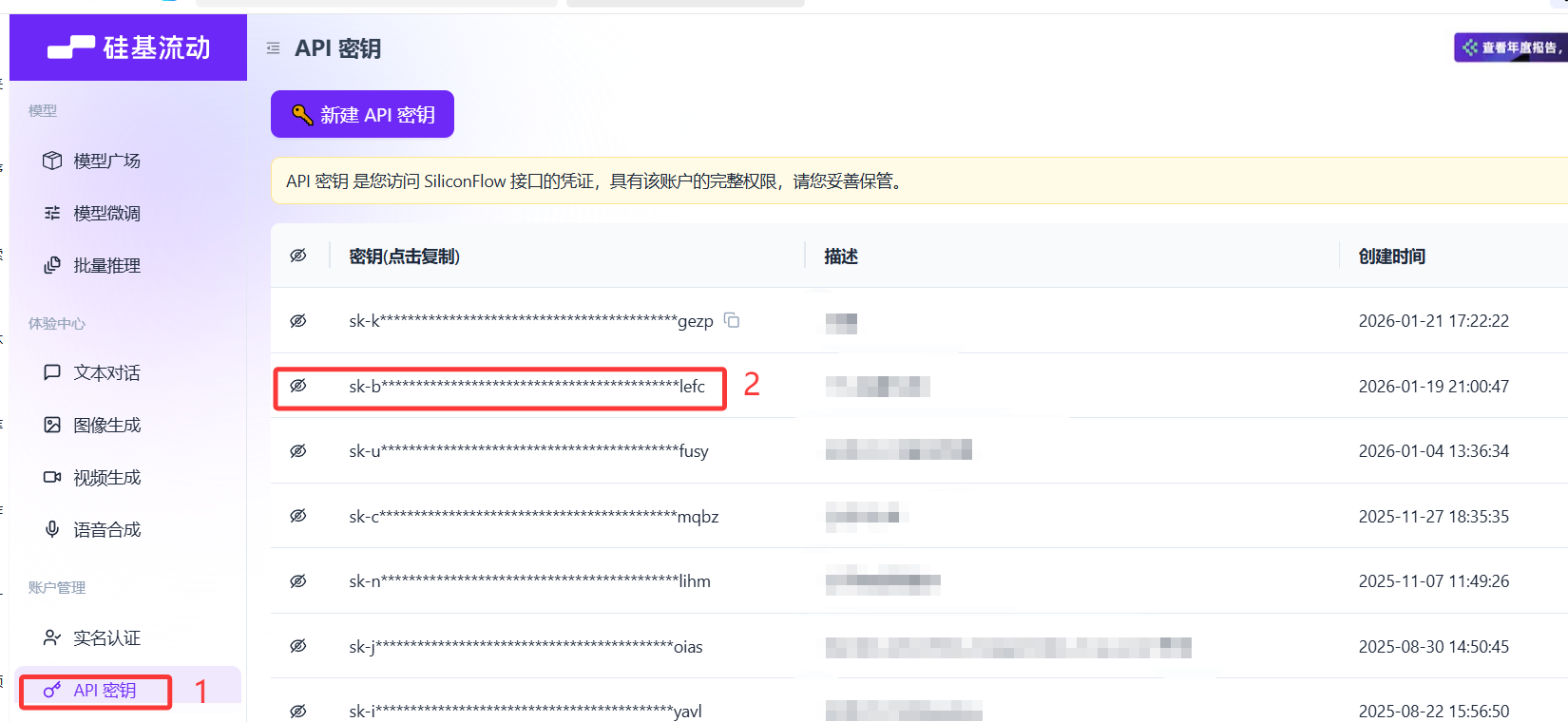Reveal the key ending in yavl
Image resolution: width=1568 pixels, height=722 pixels.
[x=298, y=712]
